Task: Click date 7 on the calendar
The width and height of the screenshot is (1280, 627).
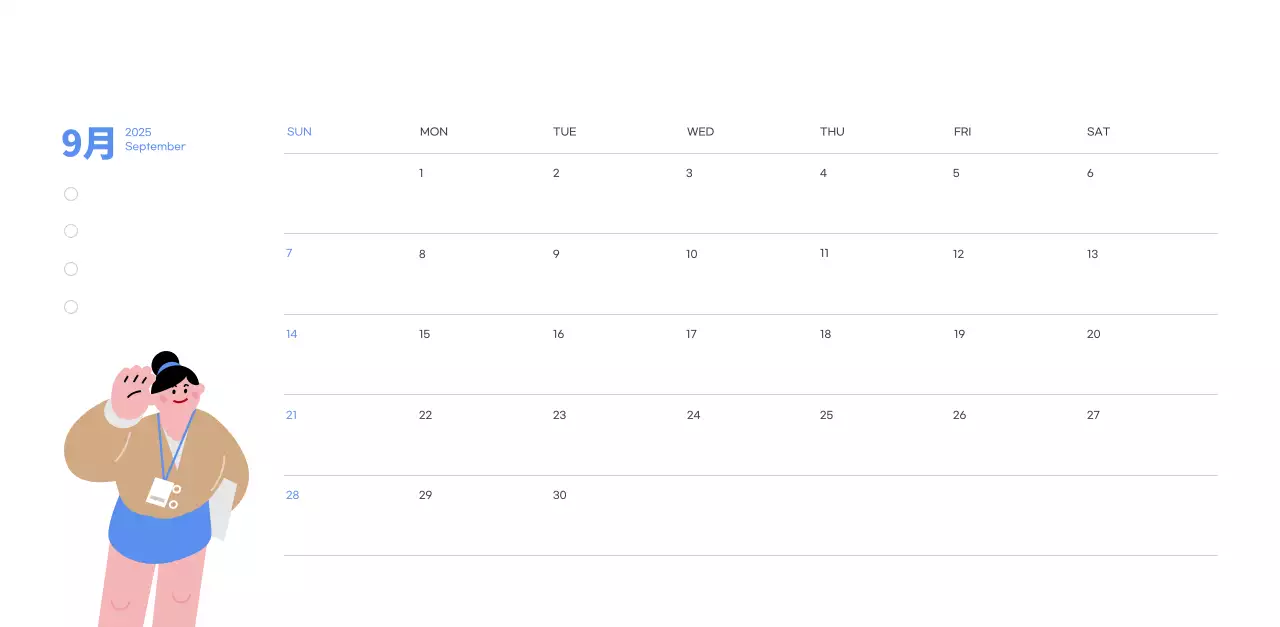Action: click(289, 253)
